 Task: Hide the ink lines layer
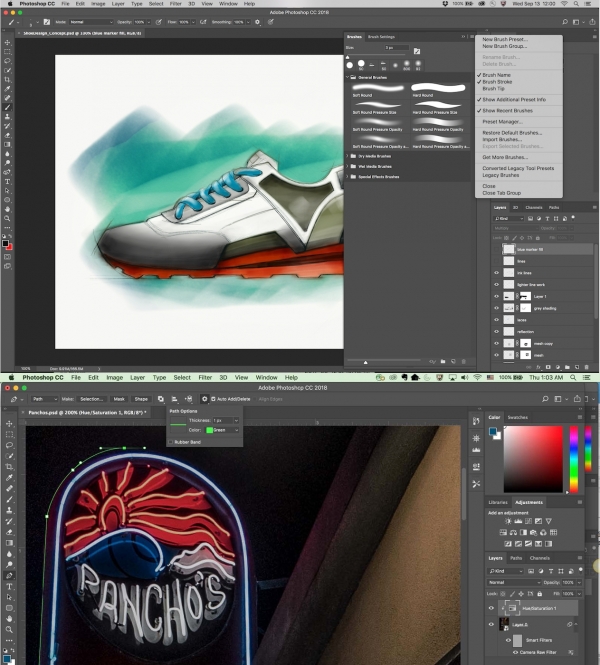point(497,273)
